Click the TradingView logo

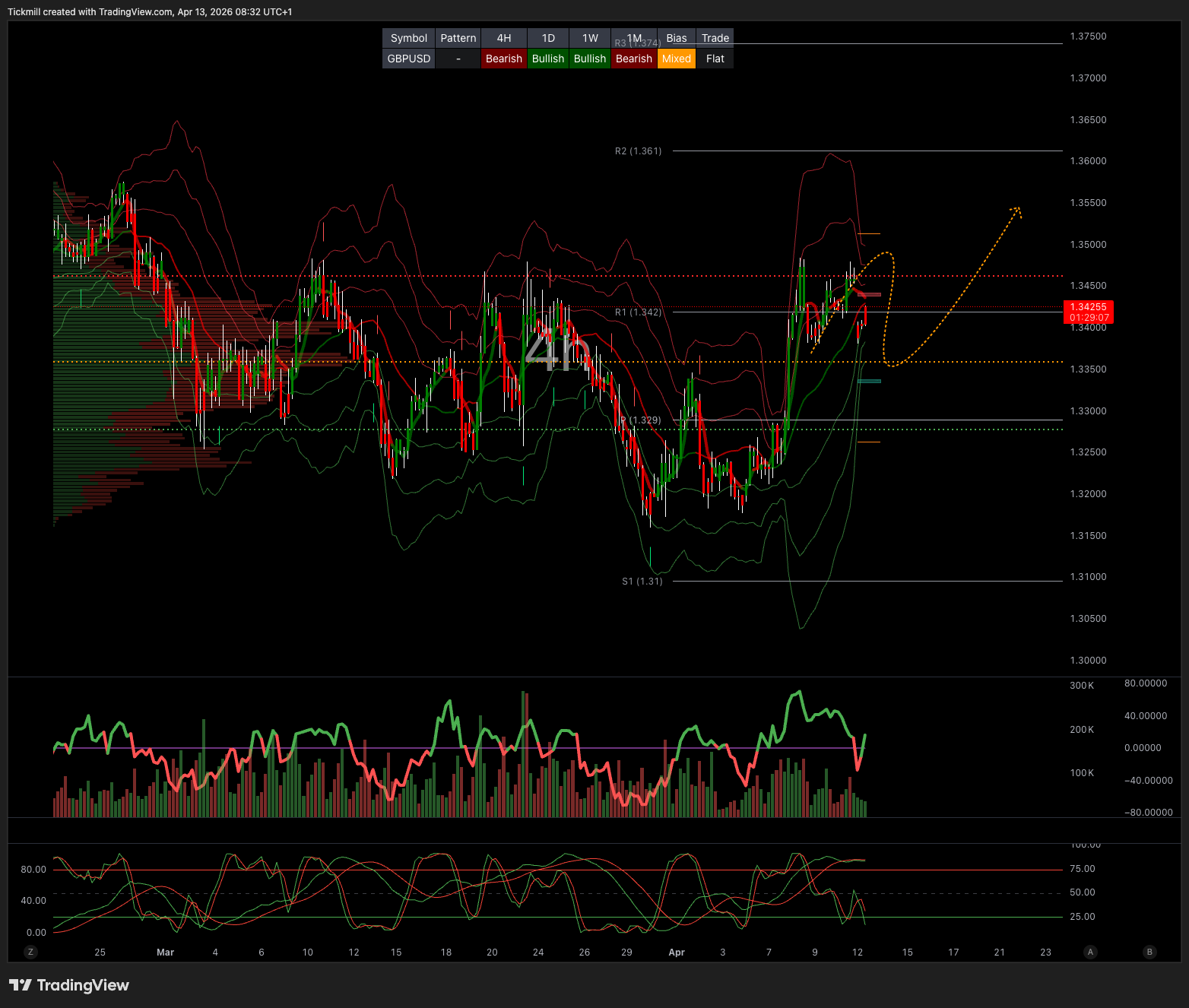(69, 985)
